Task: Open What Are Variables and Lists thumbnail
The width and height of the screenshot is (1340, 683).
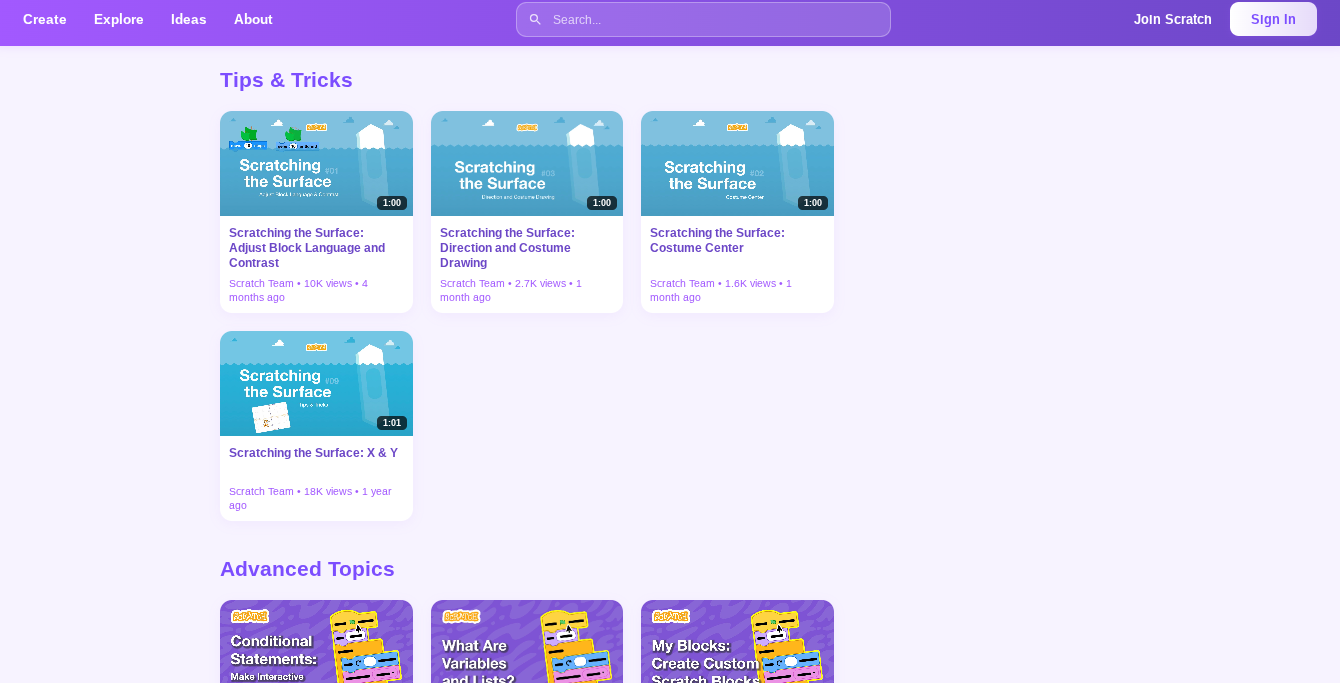Action: [x=527, y=642]
